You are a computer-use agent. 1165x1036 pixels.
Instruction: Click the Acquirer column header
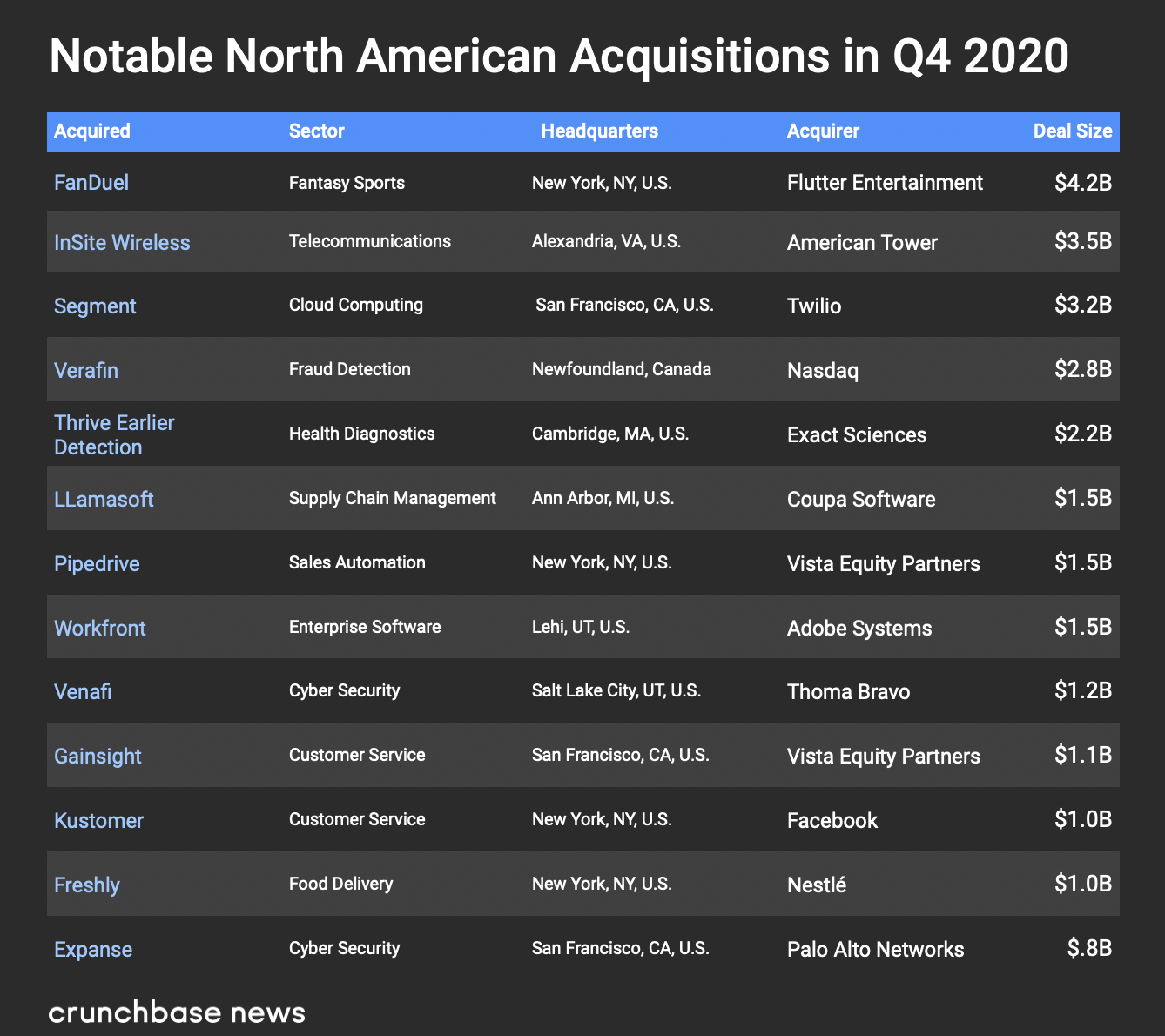823,131
